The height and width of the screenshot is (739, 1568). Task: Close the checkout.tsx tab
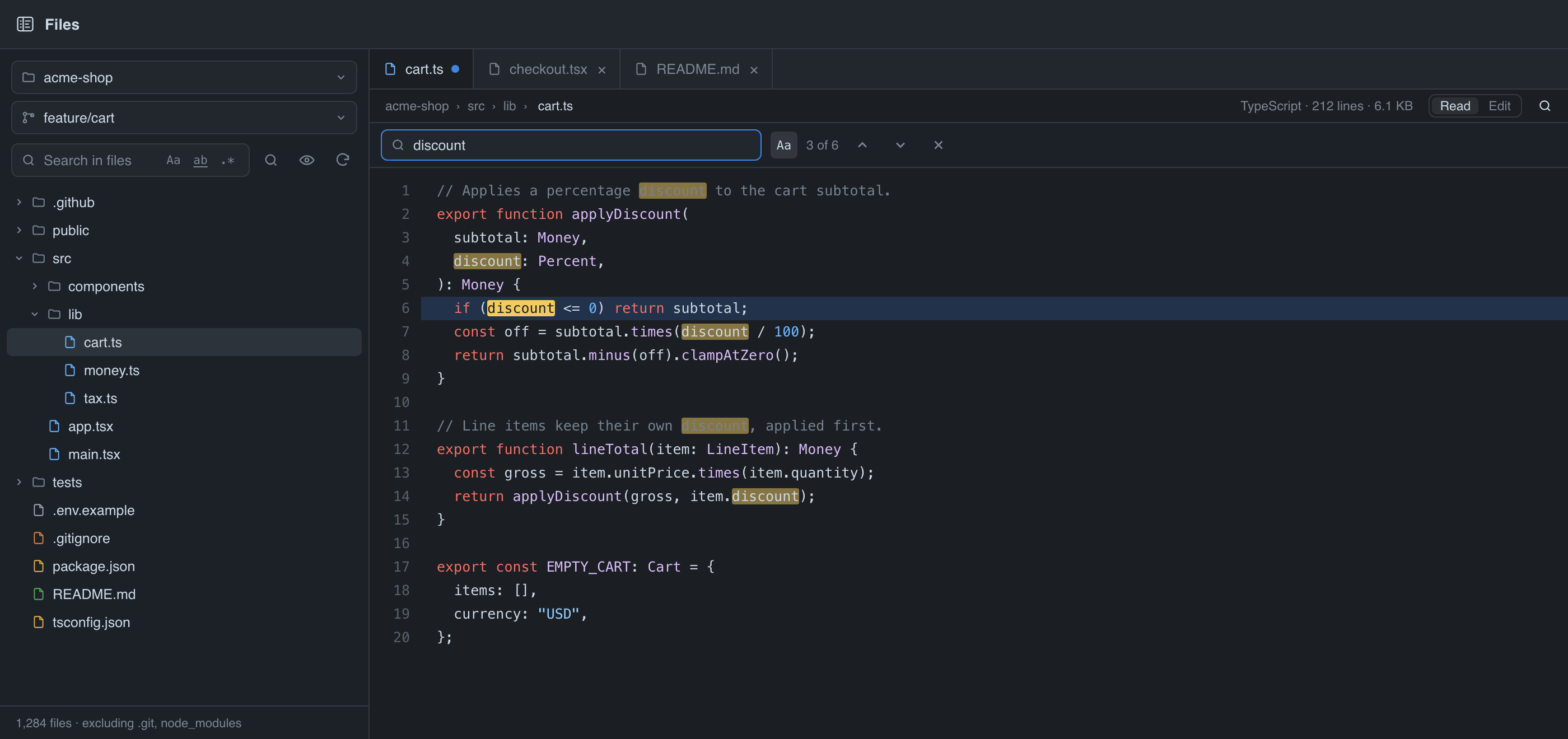click(601, 70)
